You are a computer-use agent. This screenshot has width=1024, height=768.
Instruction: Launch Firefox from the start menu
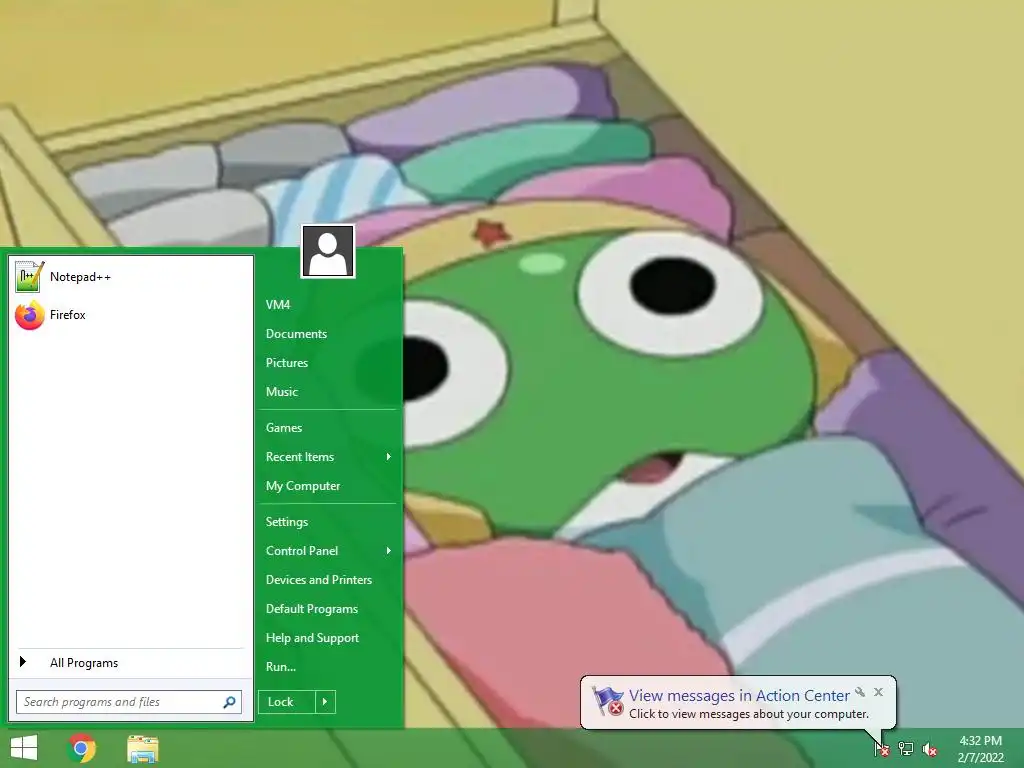[x=131, y=315]
